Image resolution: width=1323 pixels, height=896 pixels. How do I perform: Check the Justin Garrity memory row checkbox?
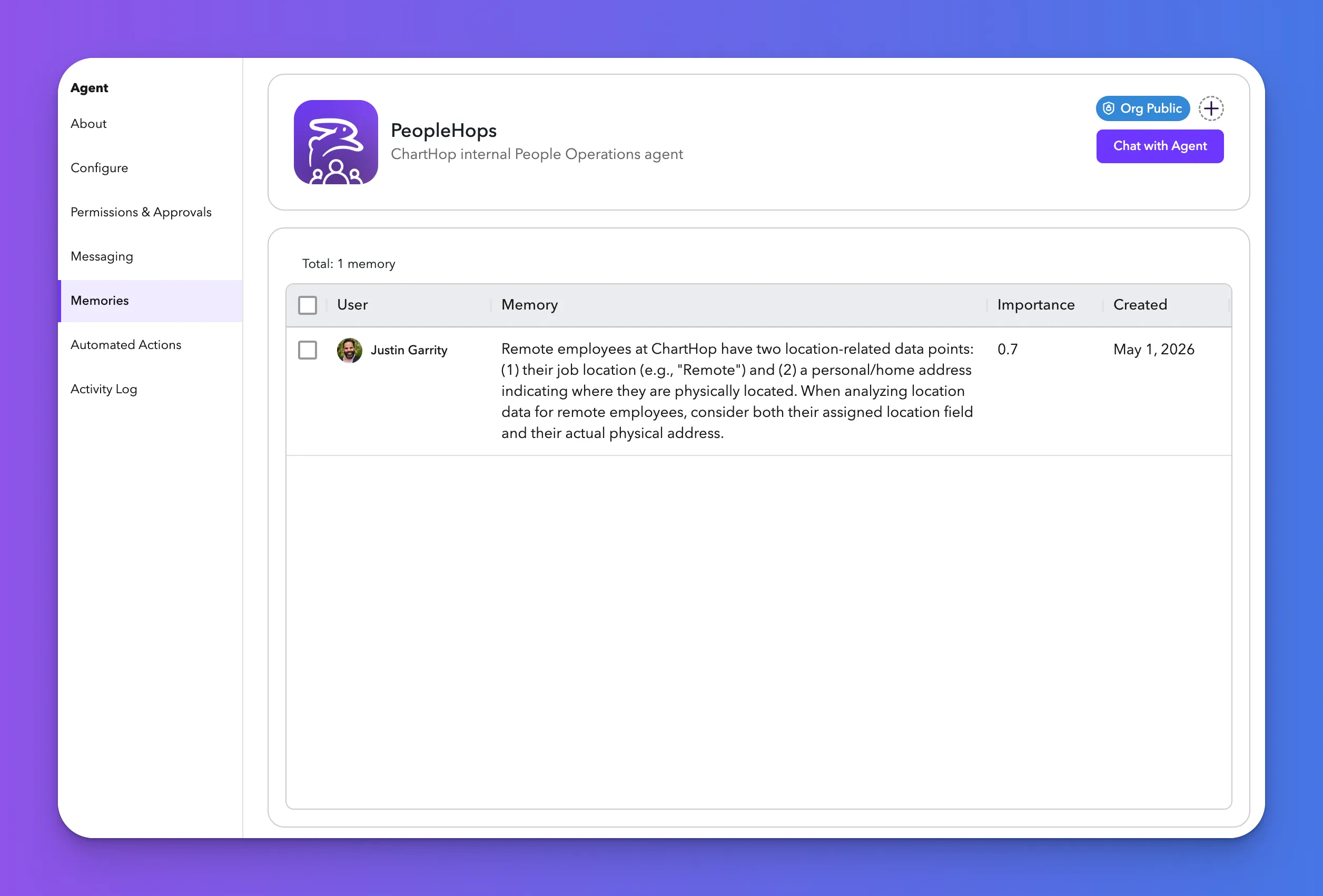(x=308, y=350)
